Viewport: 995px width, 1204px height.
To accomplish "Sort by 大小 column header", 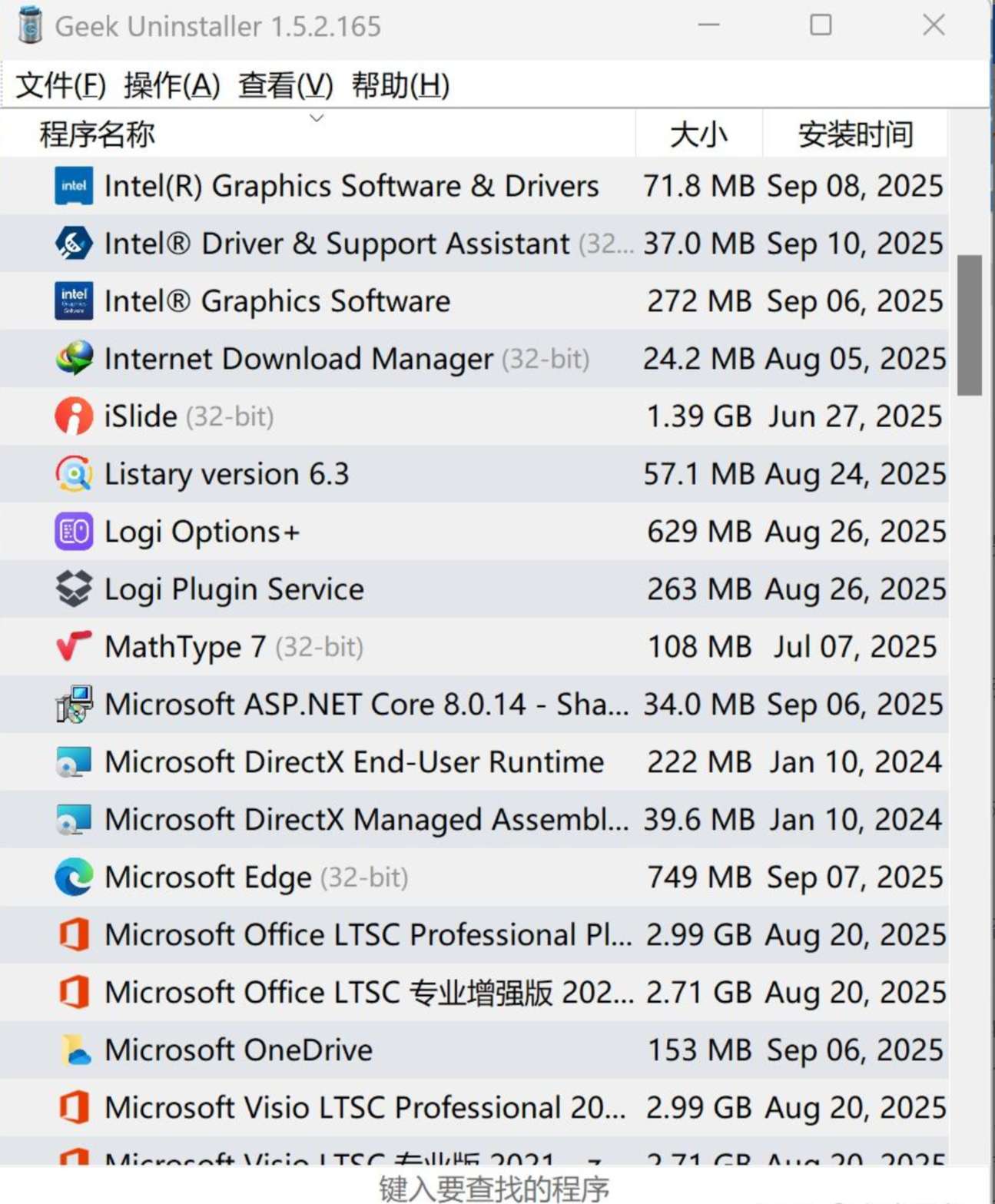I will 698,134.
